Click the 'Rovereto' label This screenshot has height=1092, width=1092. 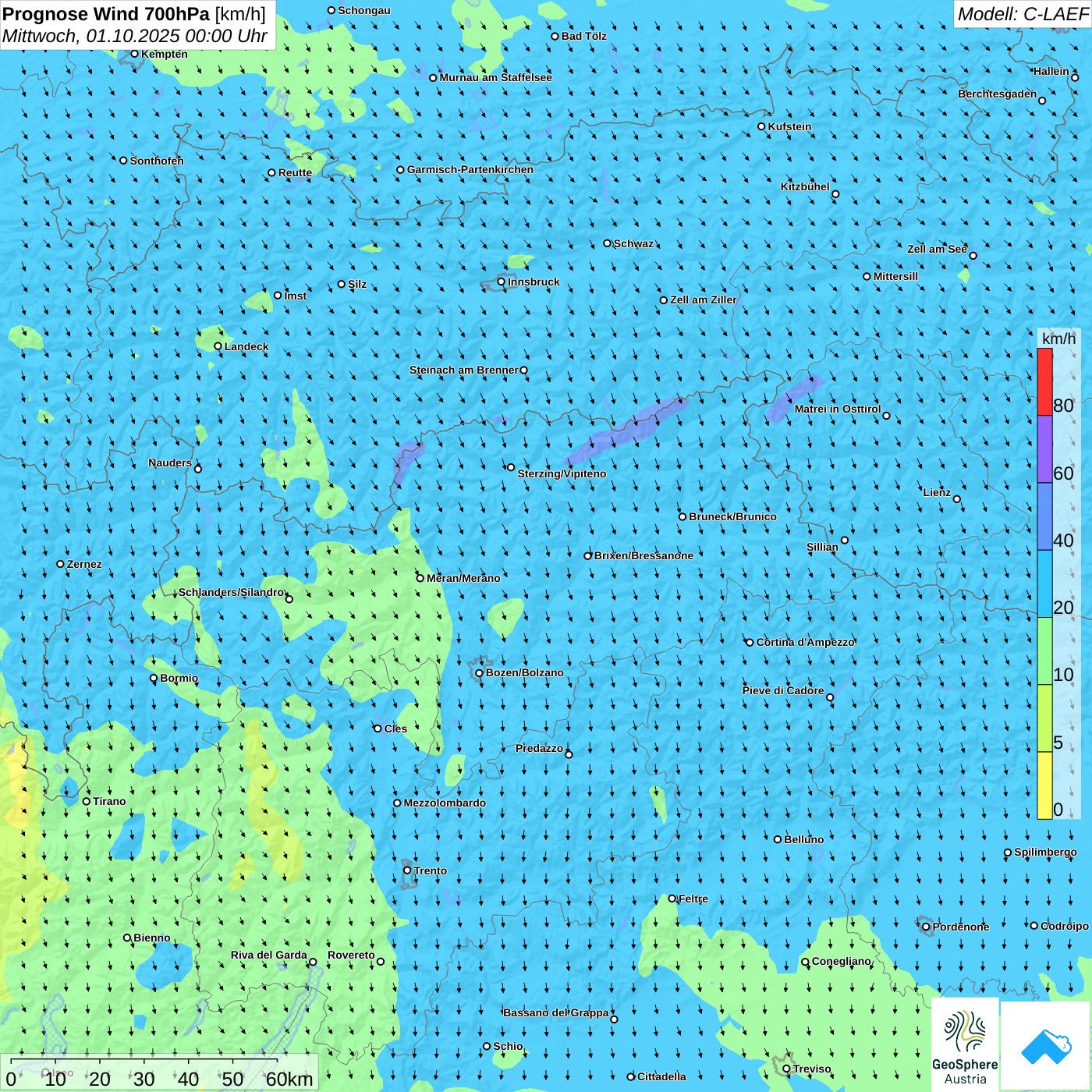click(351, 955)
